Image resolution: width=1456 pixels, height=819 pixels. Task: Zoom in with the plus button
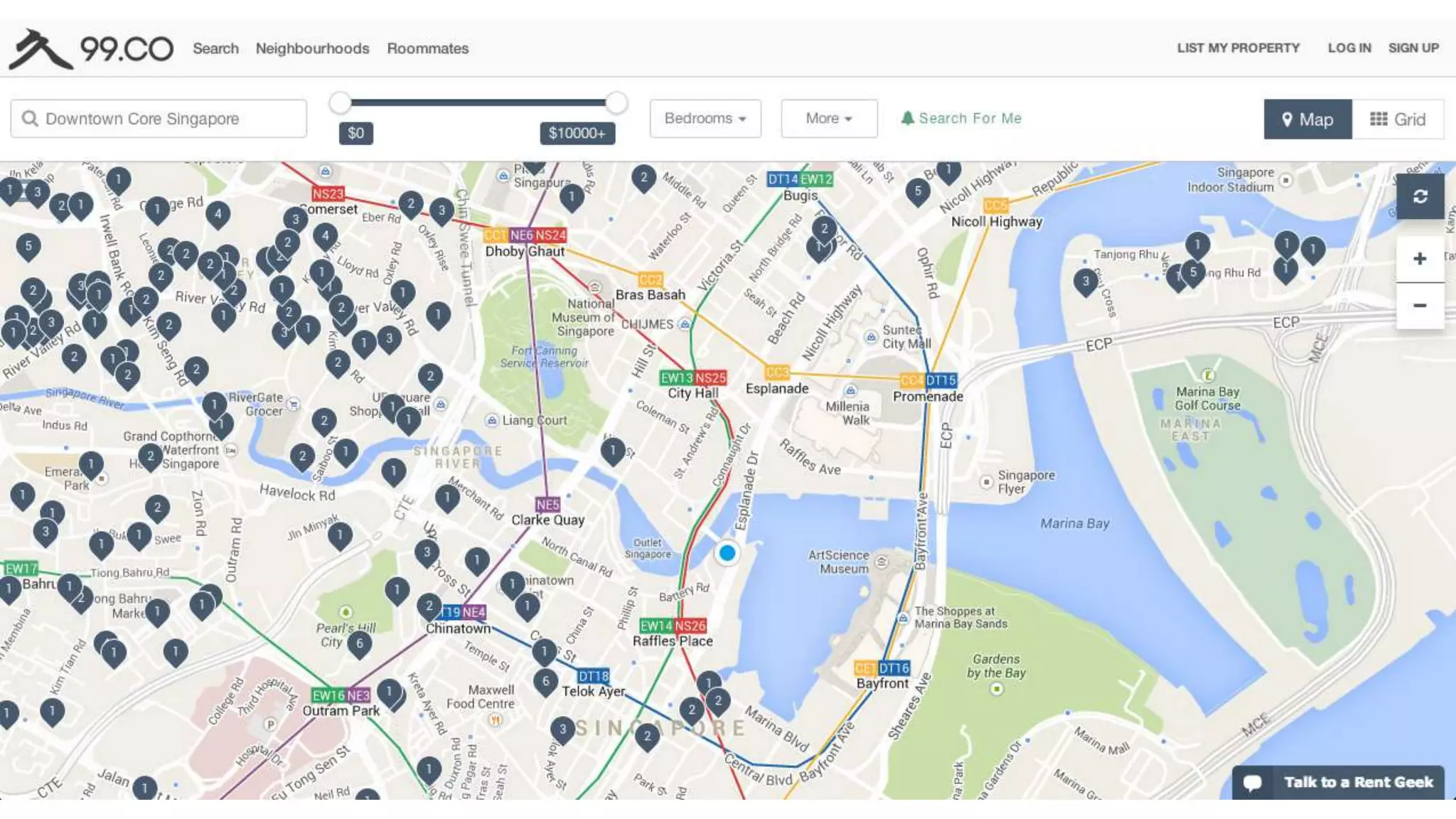point(1420,259)
